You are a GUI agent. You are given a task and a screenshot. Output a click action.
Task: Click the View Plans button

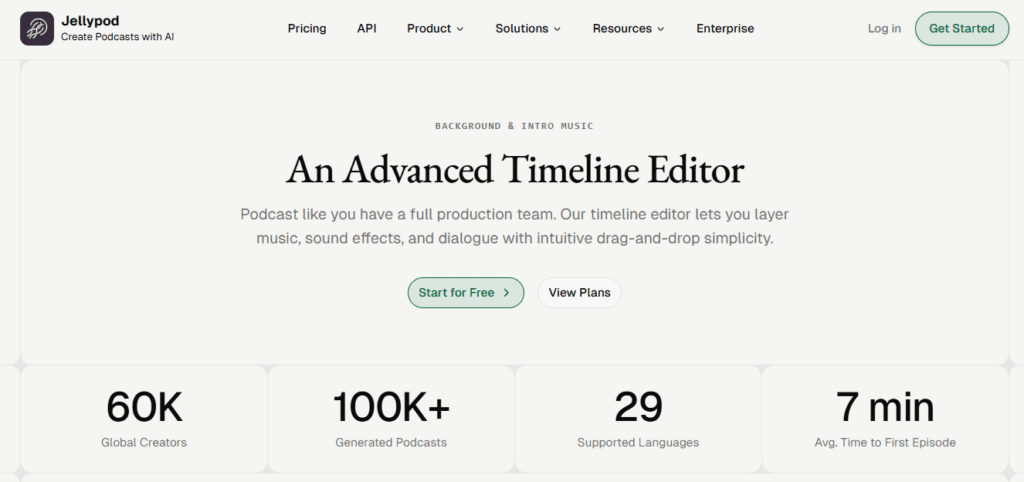tap(579, 292)
